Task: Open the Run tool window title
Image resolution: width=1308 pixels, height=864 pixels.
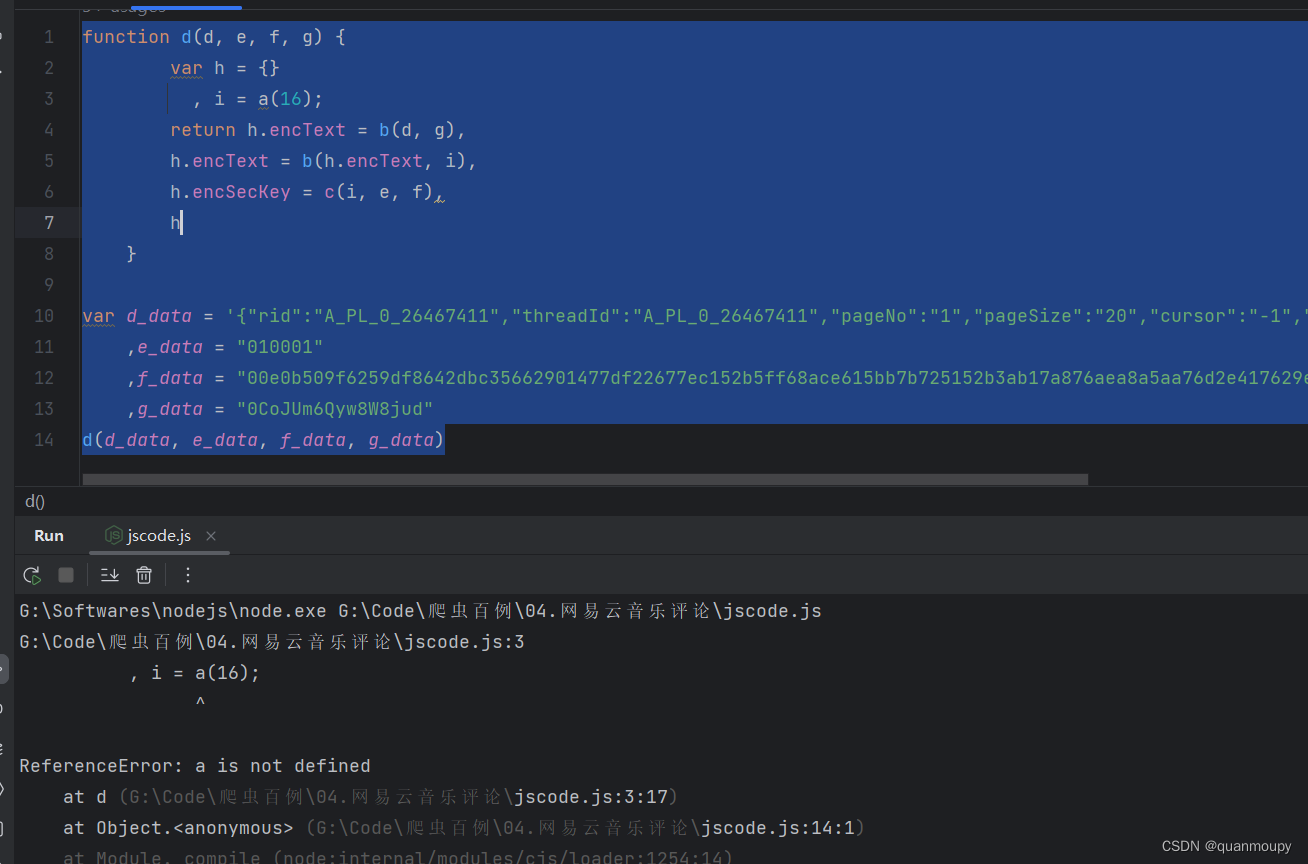Action: (x=49, y=536)
